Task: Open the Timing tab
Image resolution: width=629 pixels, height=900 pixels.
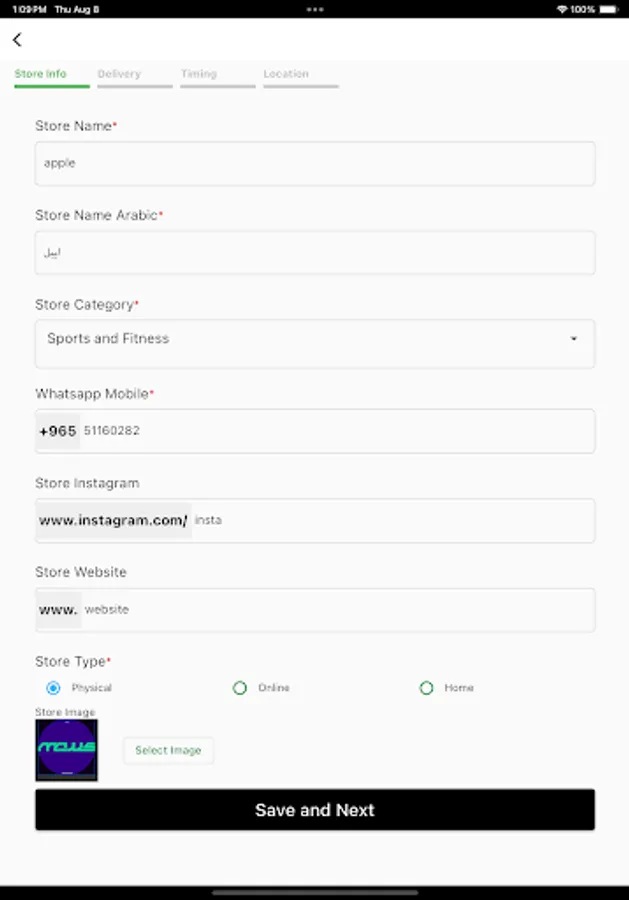Action: [202, 73]
